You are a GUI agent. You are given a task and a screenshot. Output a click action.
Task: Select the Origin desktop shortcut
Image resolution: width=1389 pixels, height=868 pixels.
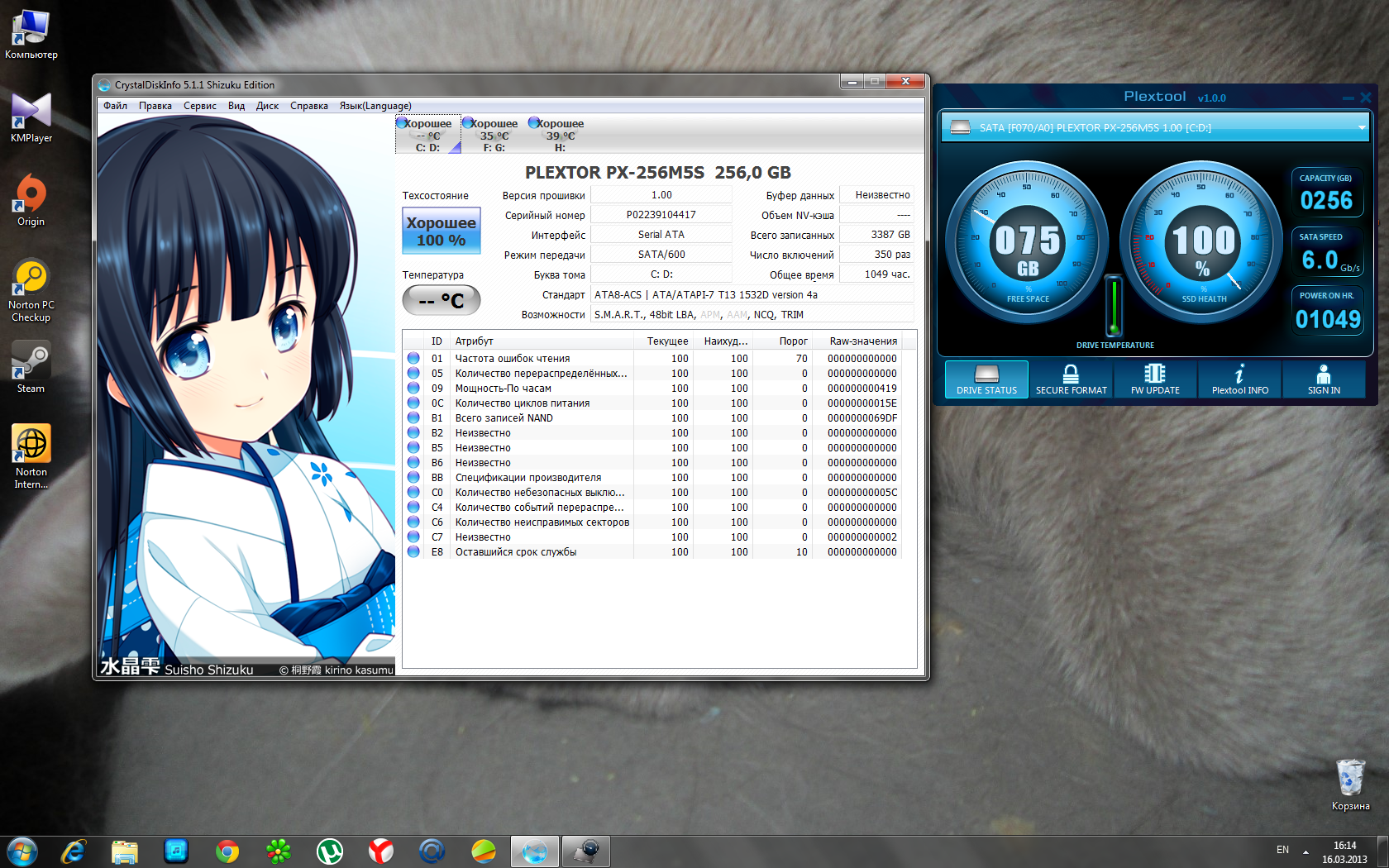(31, 200)
